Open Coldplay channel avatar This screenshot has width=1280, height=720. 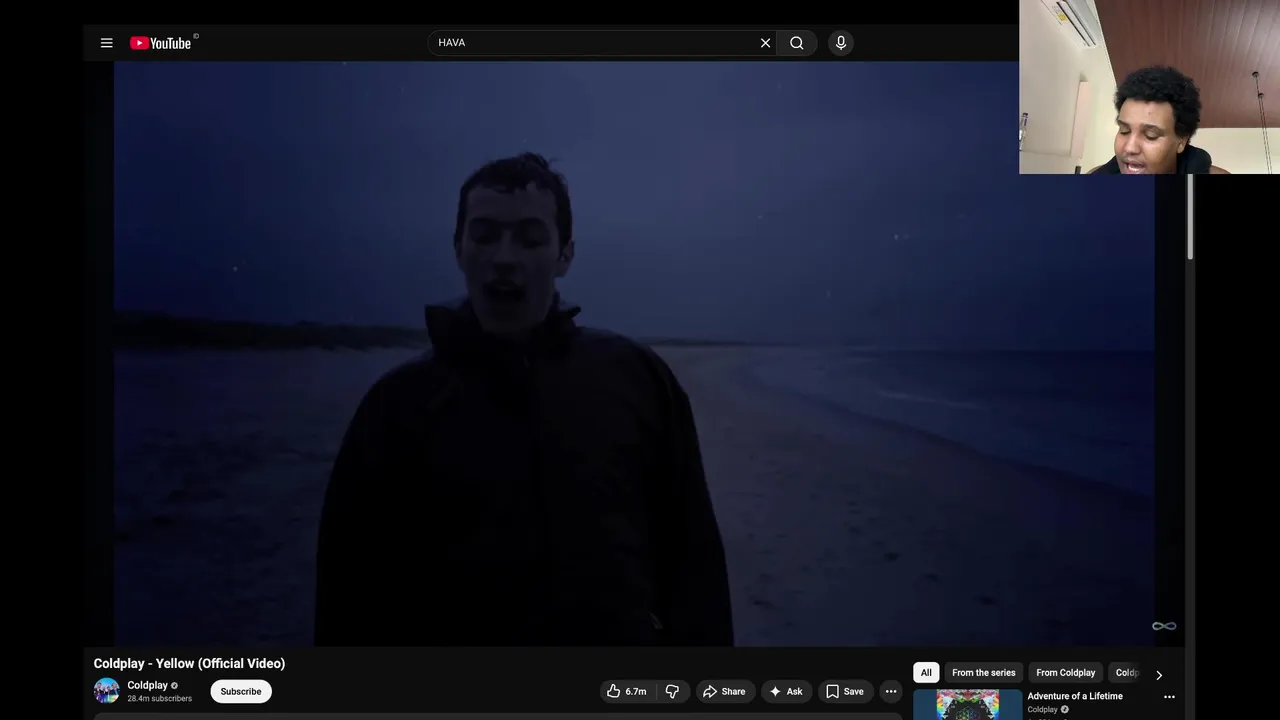(x=106, y=691)
